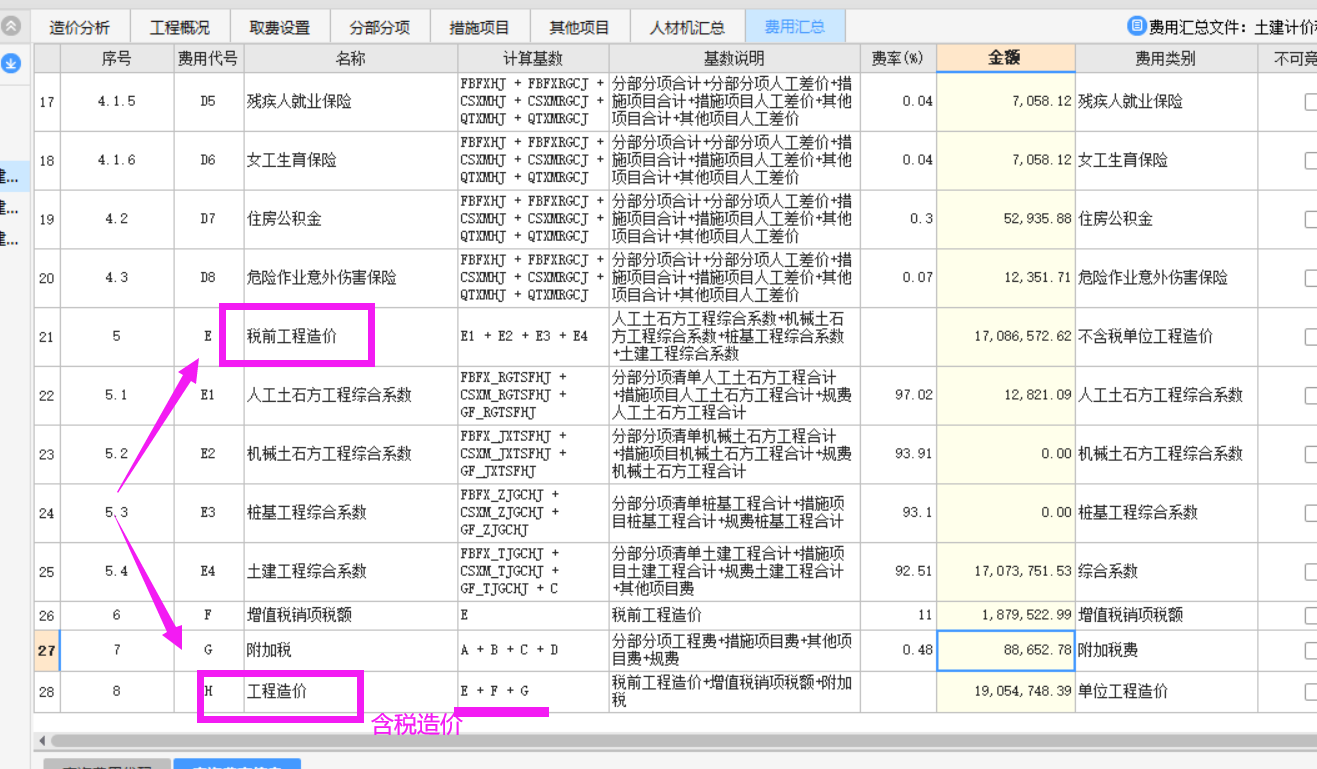1317x769 pixels.
Task: Click the amount 19,054,748.39
Action: tap(1006, 691)
